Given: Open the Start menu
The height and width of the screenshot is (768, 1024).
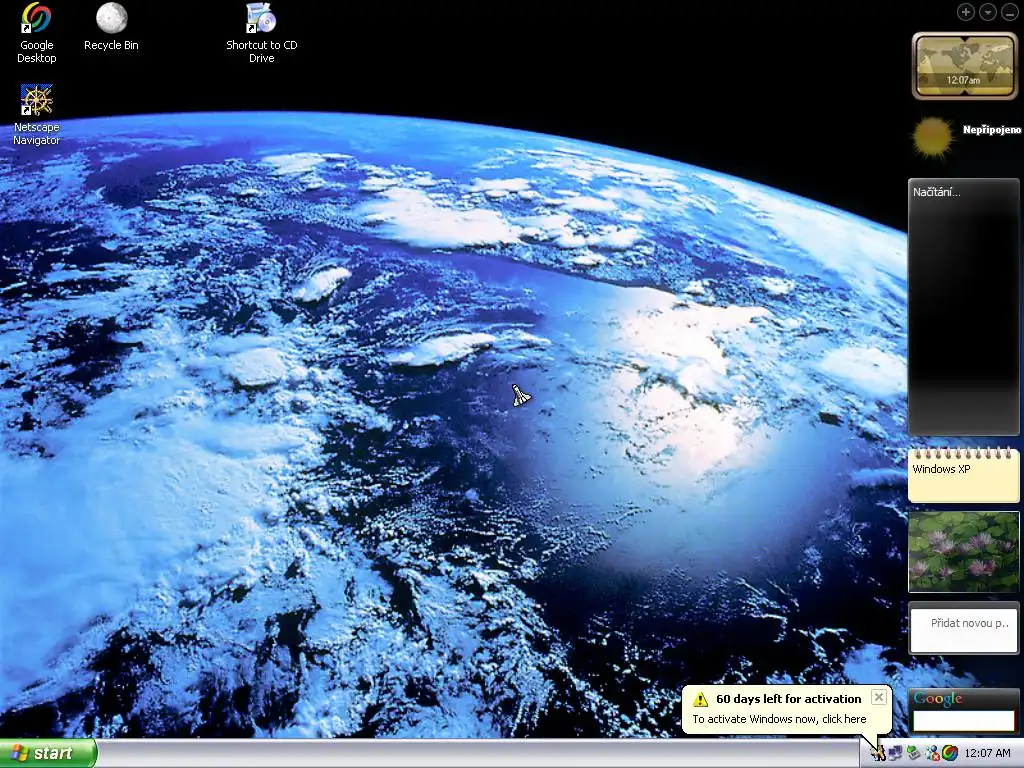Looking at the screenshot, I should [x=48, y=753].
